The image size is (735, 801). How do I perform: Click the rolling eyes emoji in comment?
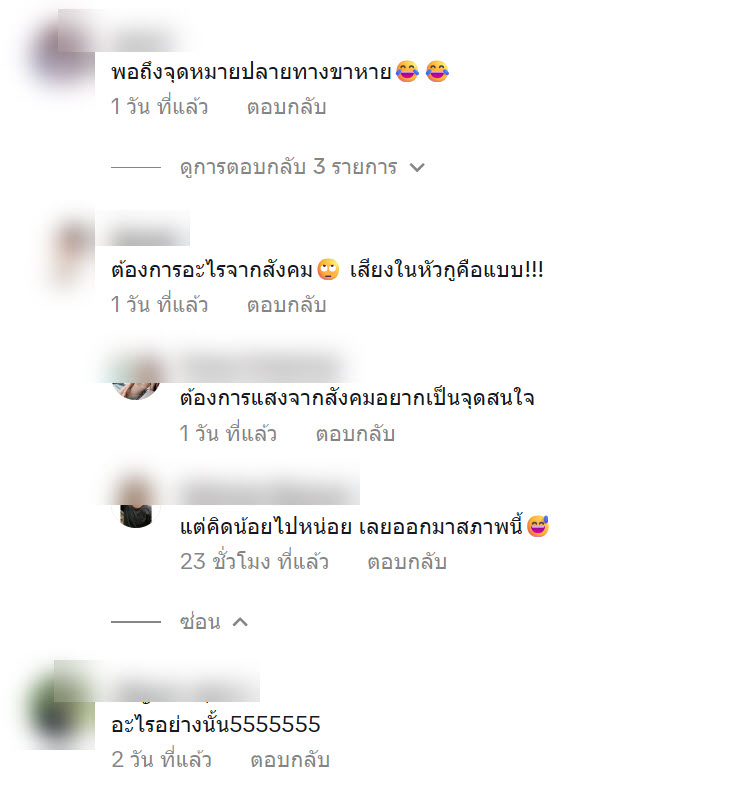(328, 269)
